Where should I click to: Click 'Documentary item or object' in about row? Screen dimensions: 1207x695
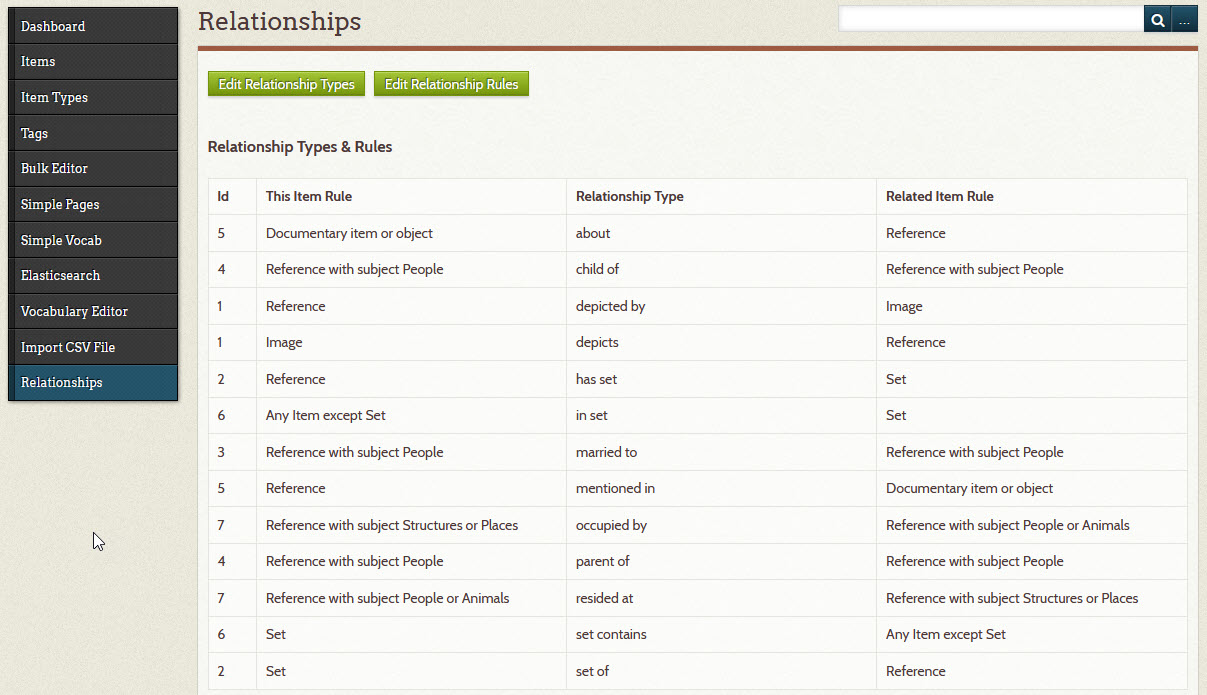click(x=349, y=233)
